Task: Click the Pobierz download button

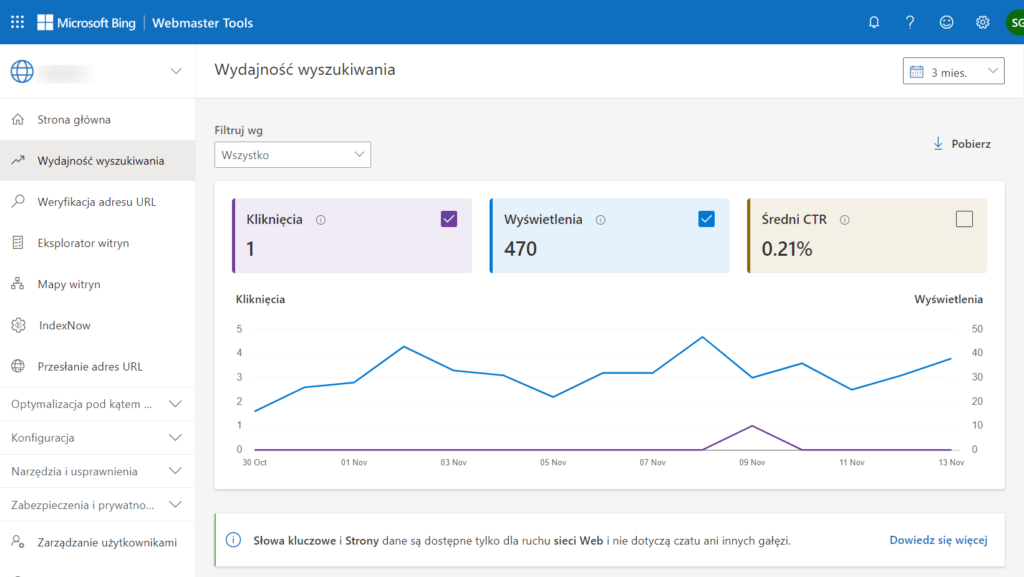Action: [x=961, y=144]
